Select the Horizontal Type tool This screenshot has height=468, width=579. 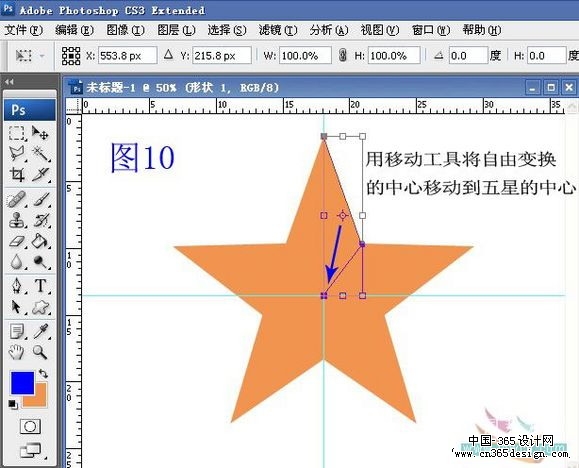point(40,286)
